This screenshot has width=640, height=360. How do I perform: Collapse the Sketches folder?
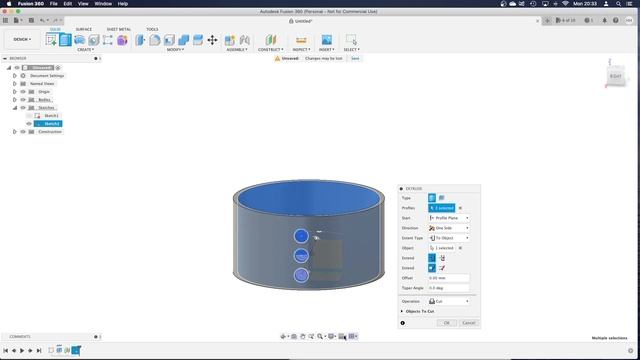15,108
